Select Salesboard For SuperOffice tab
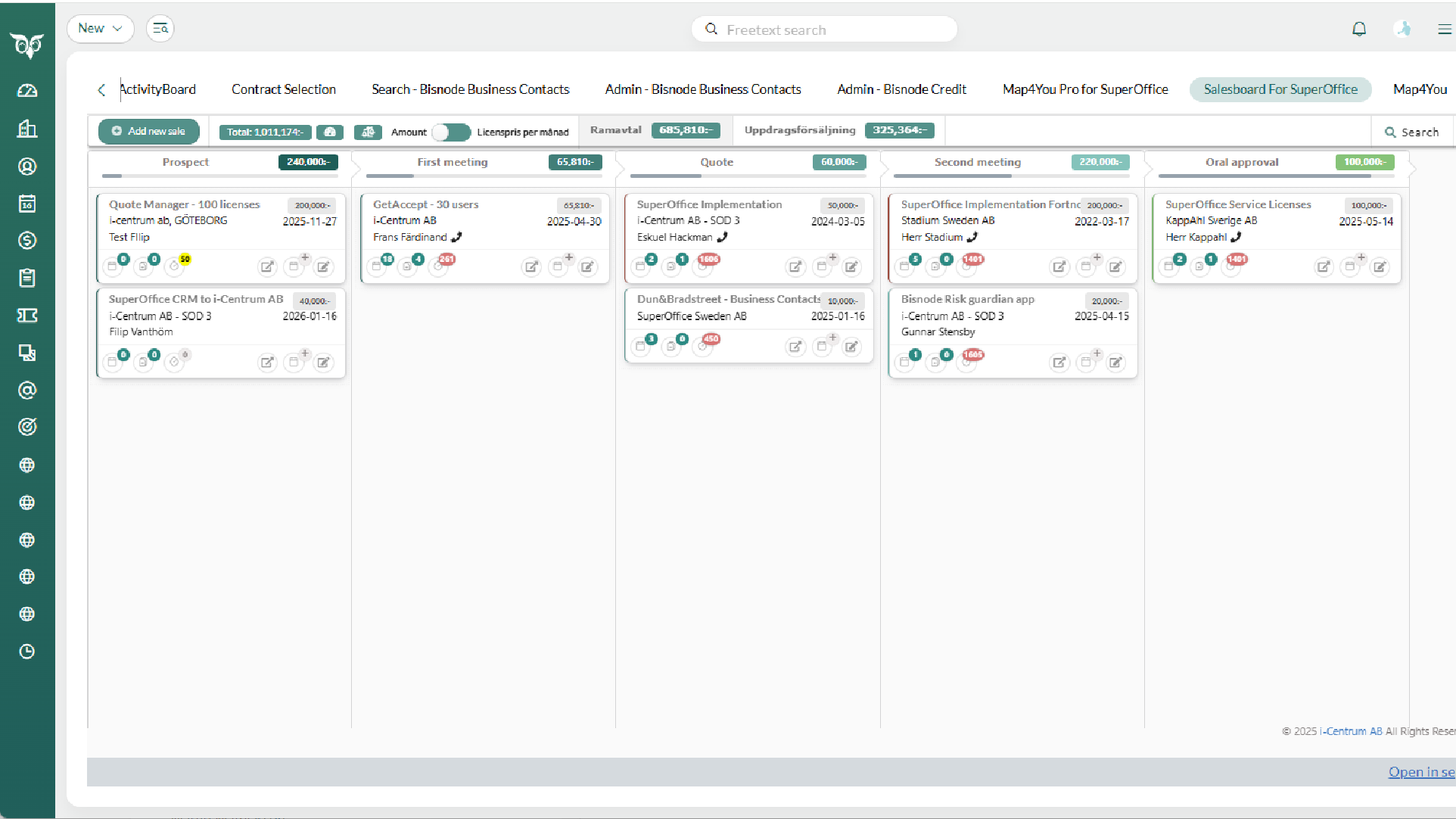Viewport: 1456px width, 819px height. click(1280, 89)
